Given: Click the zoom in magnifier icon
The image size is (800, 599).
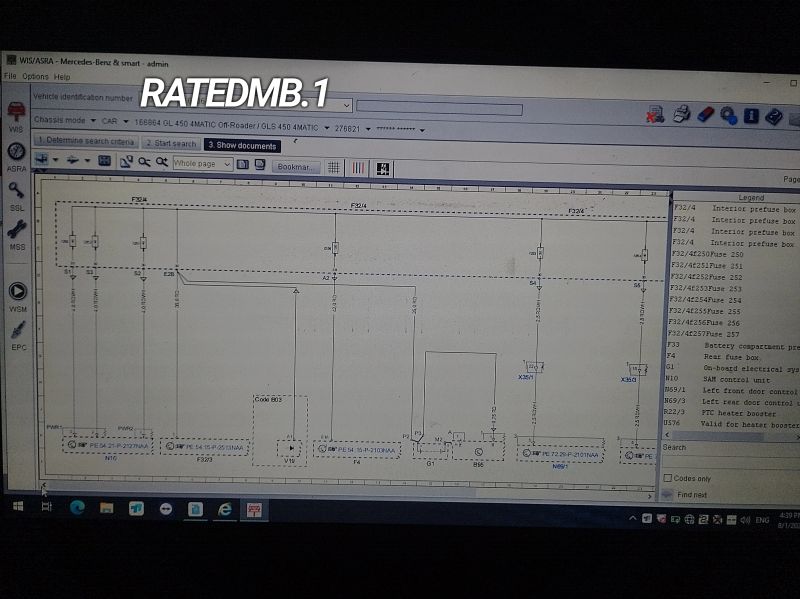Looking at the screenshot, I should [x=162, y=162].
